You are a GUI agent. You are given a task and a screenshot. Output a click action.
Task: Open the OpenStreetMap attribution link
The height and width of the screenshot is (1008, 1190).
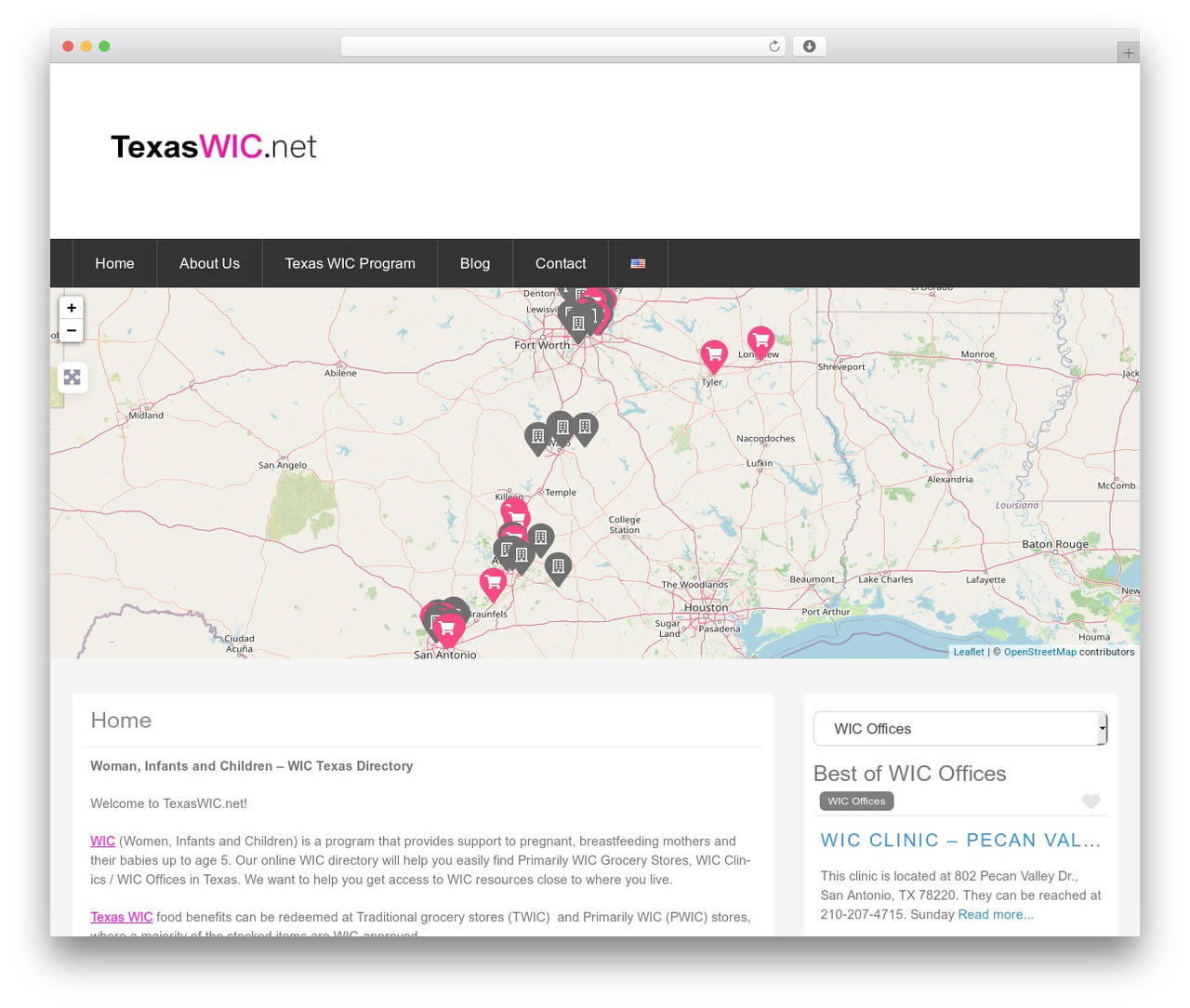pos(1039,652)
